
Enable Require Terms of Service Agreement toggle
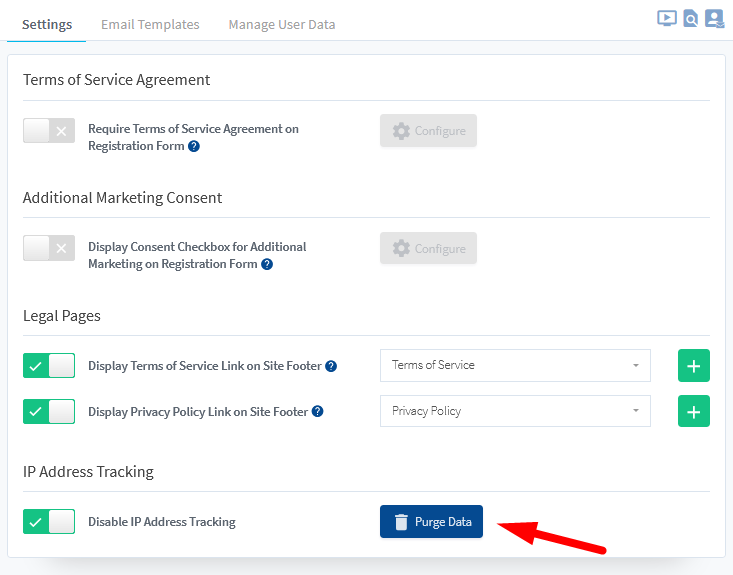coord(49,130)
